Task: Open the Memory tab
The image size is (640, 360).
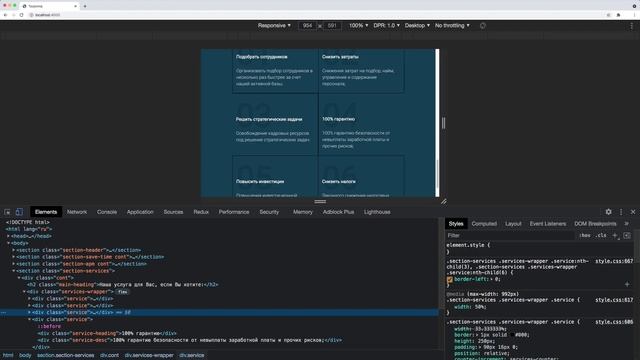Action: (302, 212)
